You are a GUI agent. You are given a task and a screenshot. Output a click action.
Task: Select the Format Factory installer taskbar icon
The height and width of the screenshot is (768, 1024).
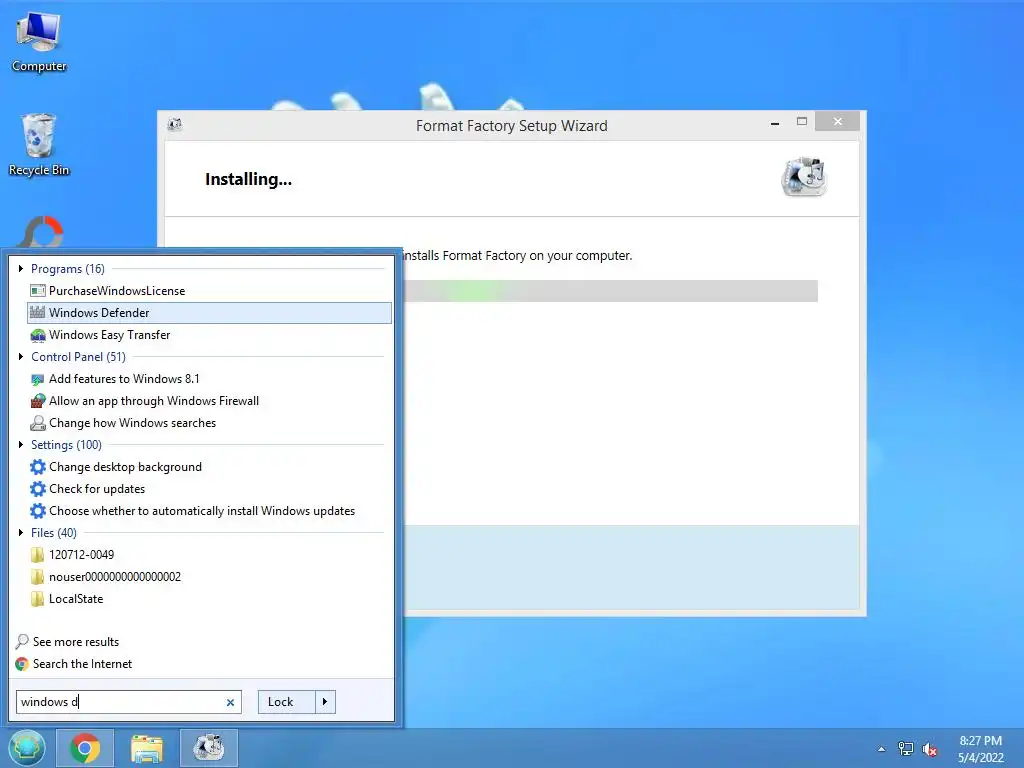click(209, 748)
